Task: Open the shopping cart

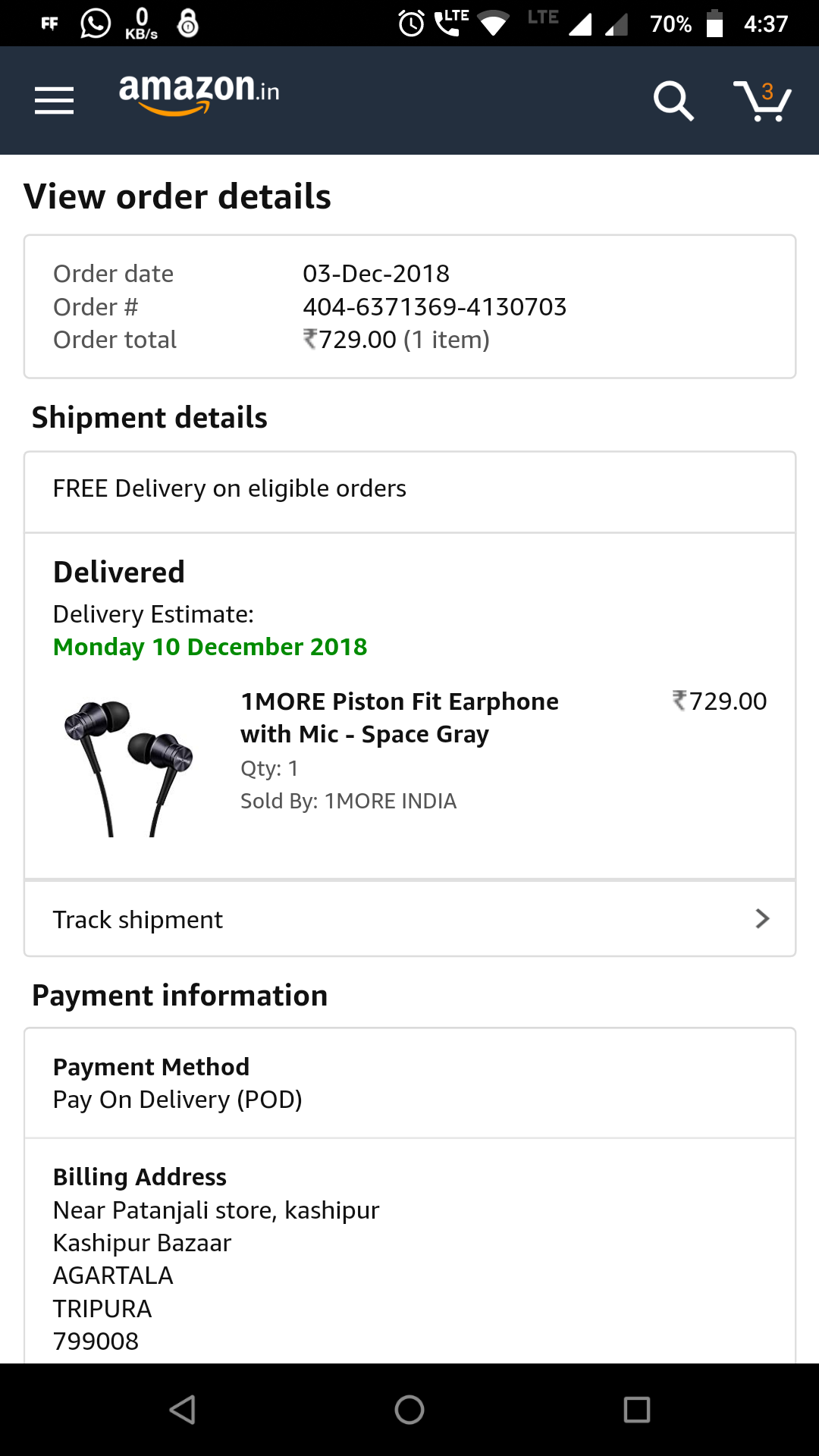Action: point(763,100)
